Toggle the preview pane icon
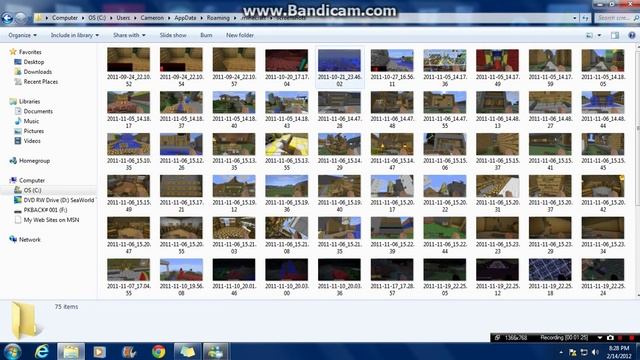Screen dimensions: 640x360 pyautogui.click(x=615, y=36)
